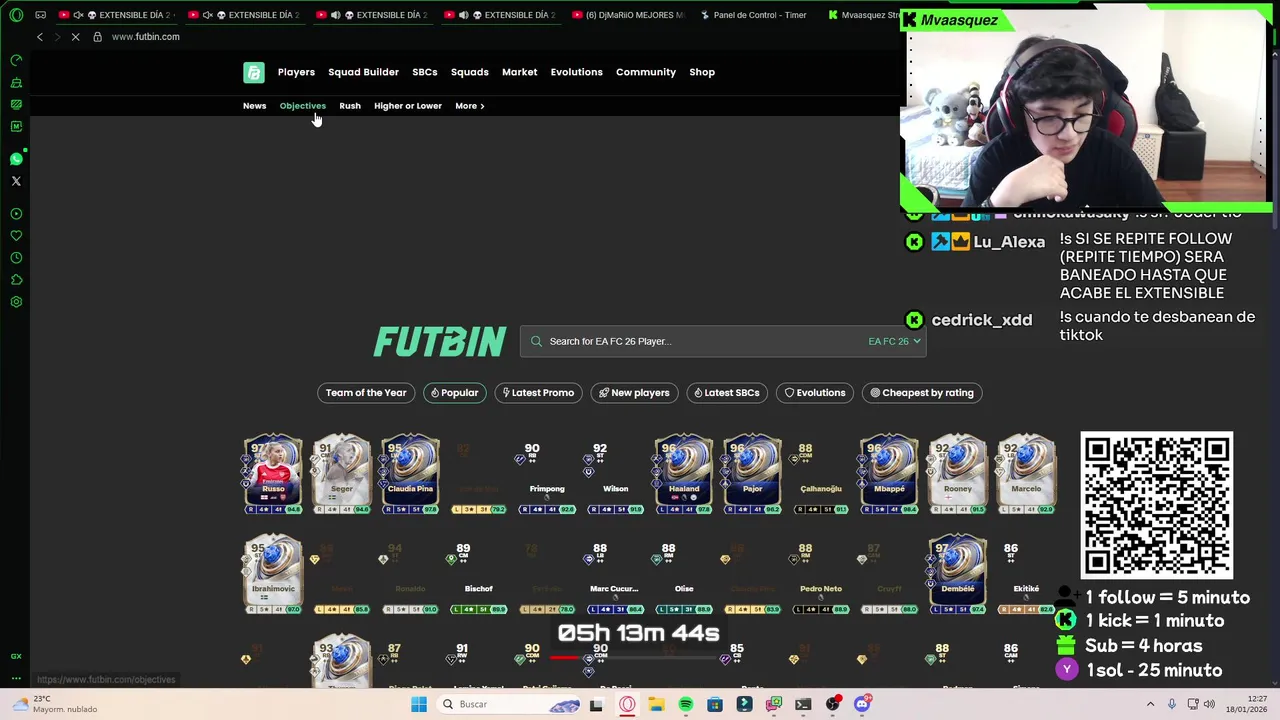1280x720 pixels.
Task: Open the Haaland 96 player card
Action: point(684,474)
